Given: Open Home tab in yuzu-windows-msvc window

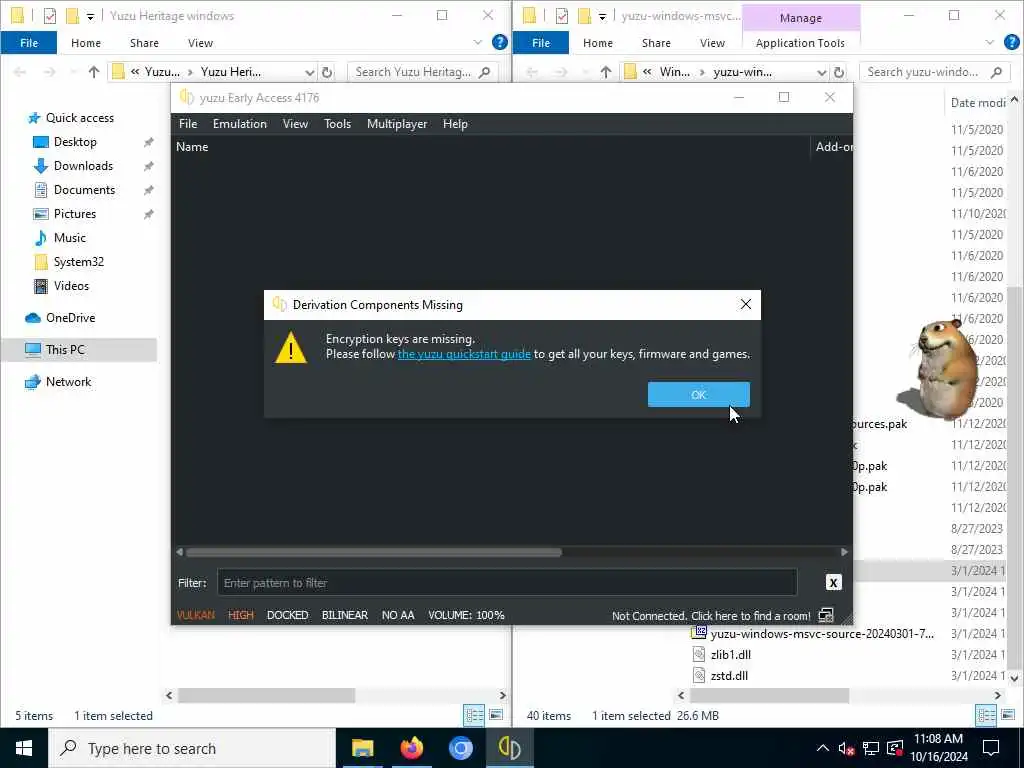Looking at the screenshot, I should (598, 43).
